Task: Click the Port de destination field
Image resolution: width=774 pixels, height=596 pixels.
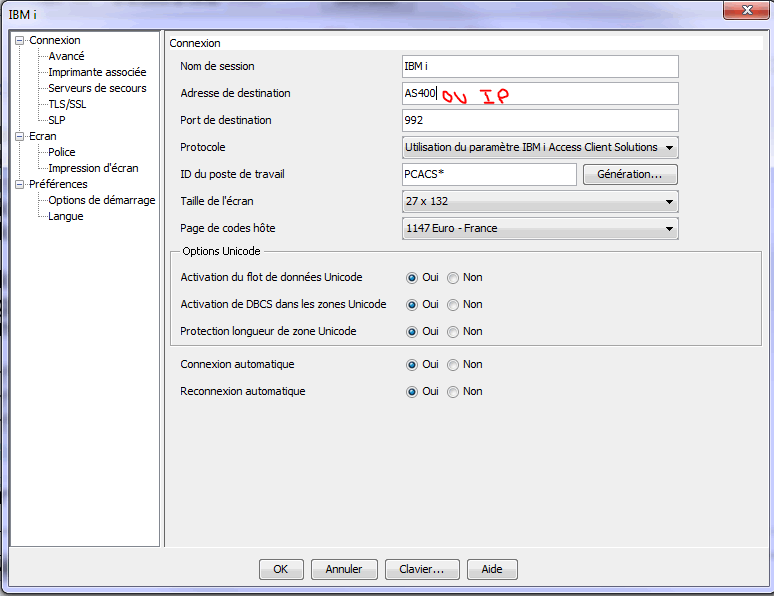Action: 540,120
